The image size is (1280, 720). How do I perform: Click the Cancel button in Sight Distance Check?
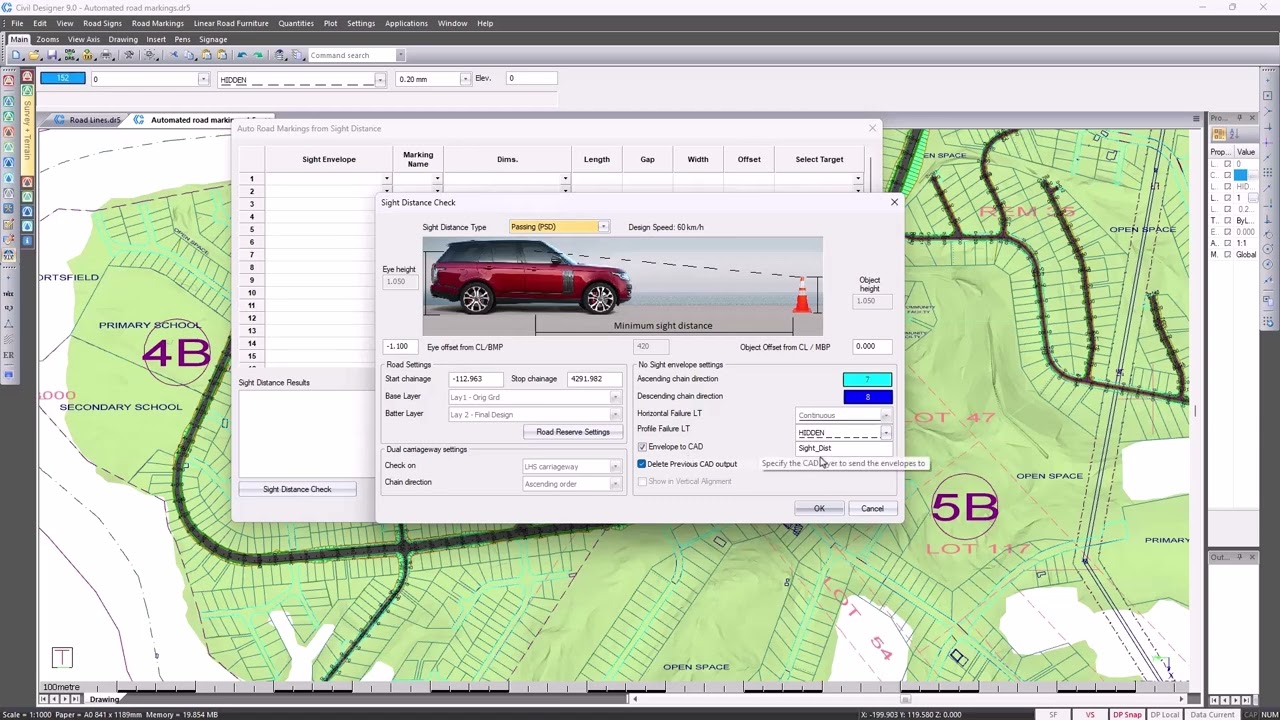(x=872, y=509)
